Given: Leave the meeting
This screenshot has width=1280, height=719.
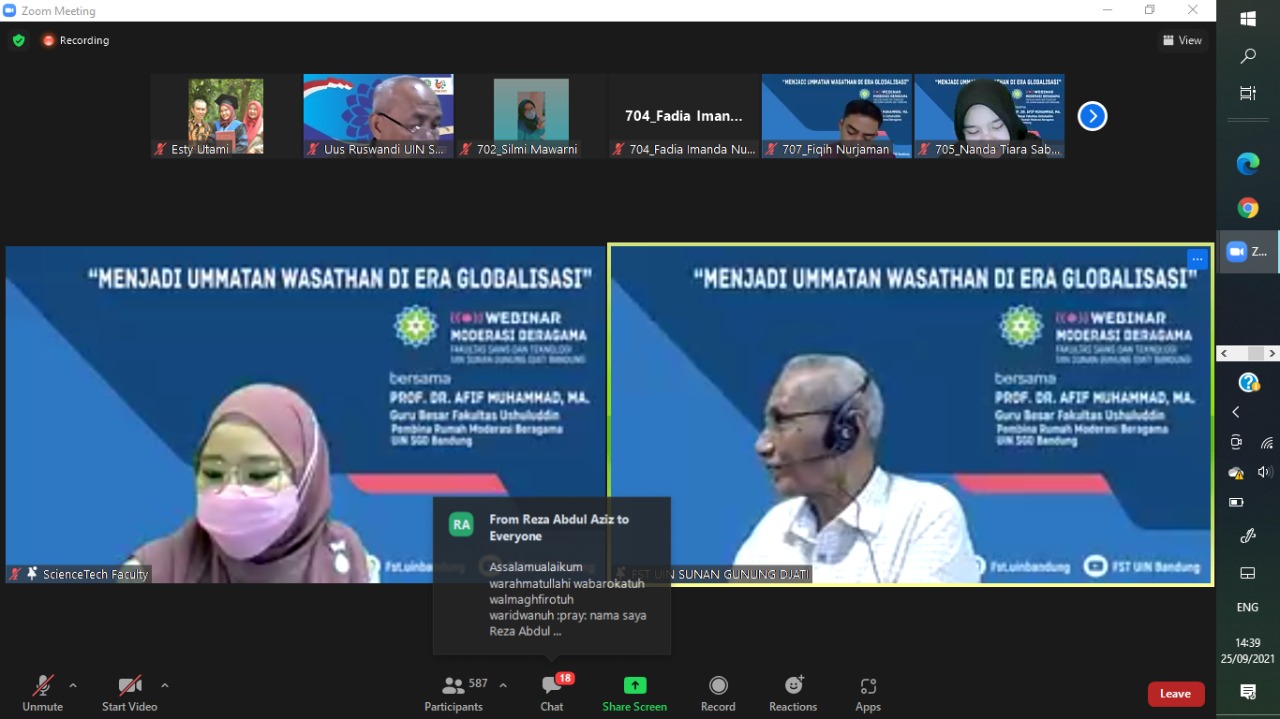Looking at the screenshot, I should point(1175,693).
